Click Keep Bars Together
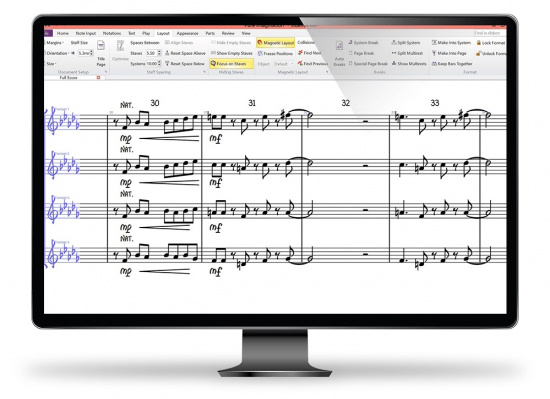This screenshot has width=550, height=399. (x=452, y=64)
